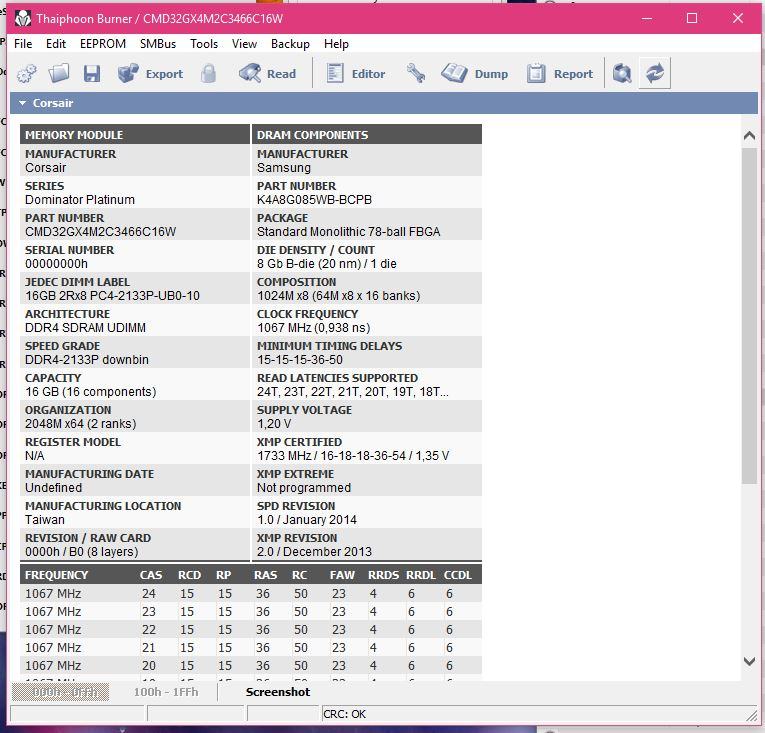This screenshot has width=765, height=733.
Task: Click the 2048M x64 (2 ranks) organization value
Action: 81,424
